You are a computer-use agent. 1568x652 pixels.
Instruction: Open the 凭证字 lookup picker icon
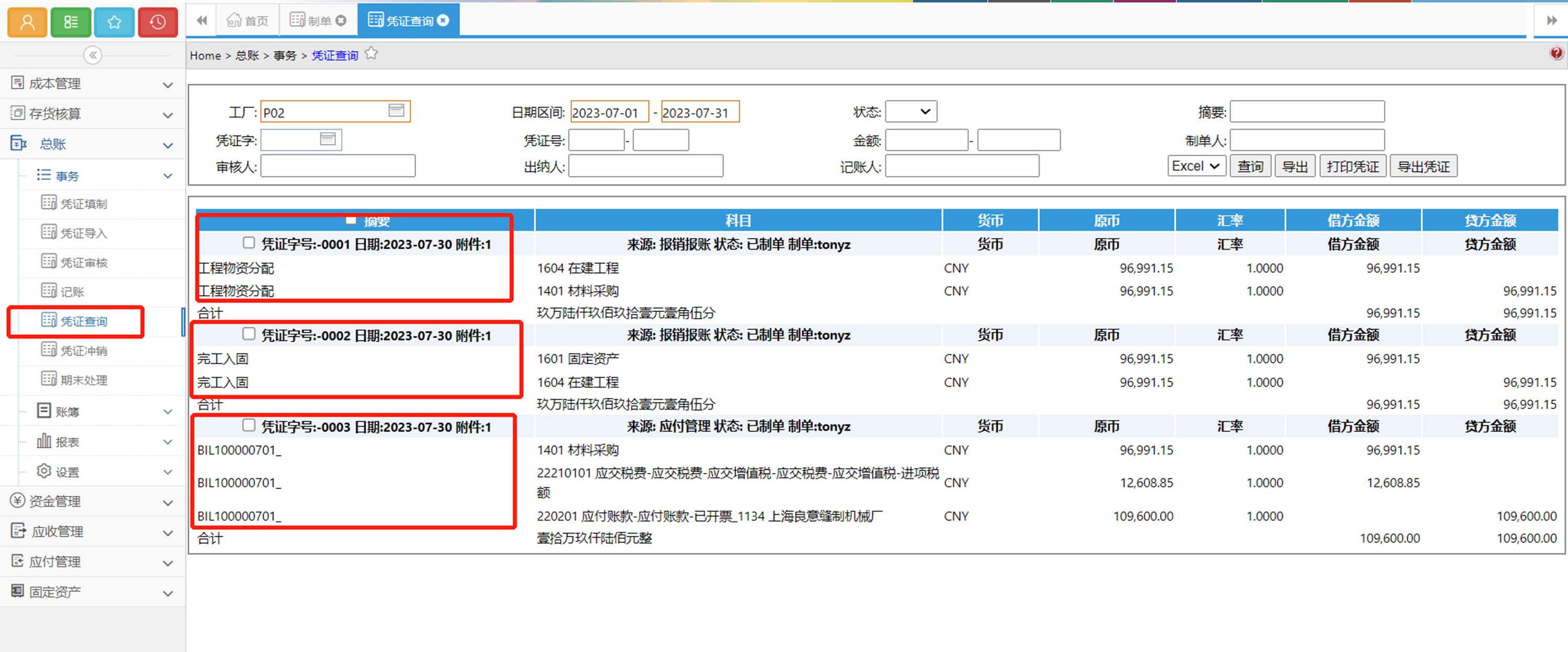click(x=328, y=138)
